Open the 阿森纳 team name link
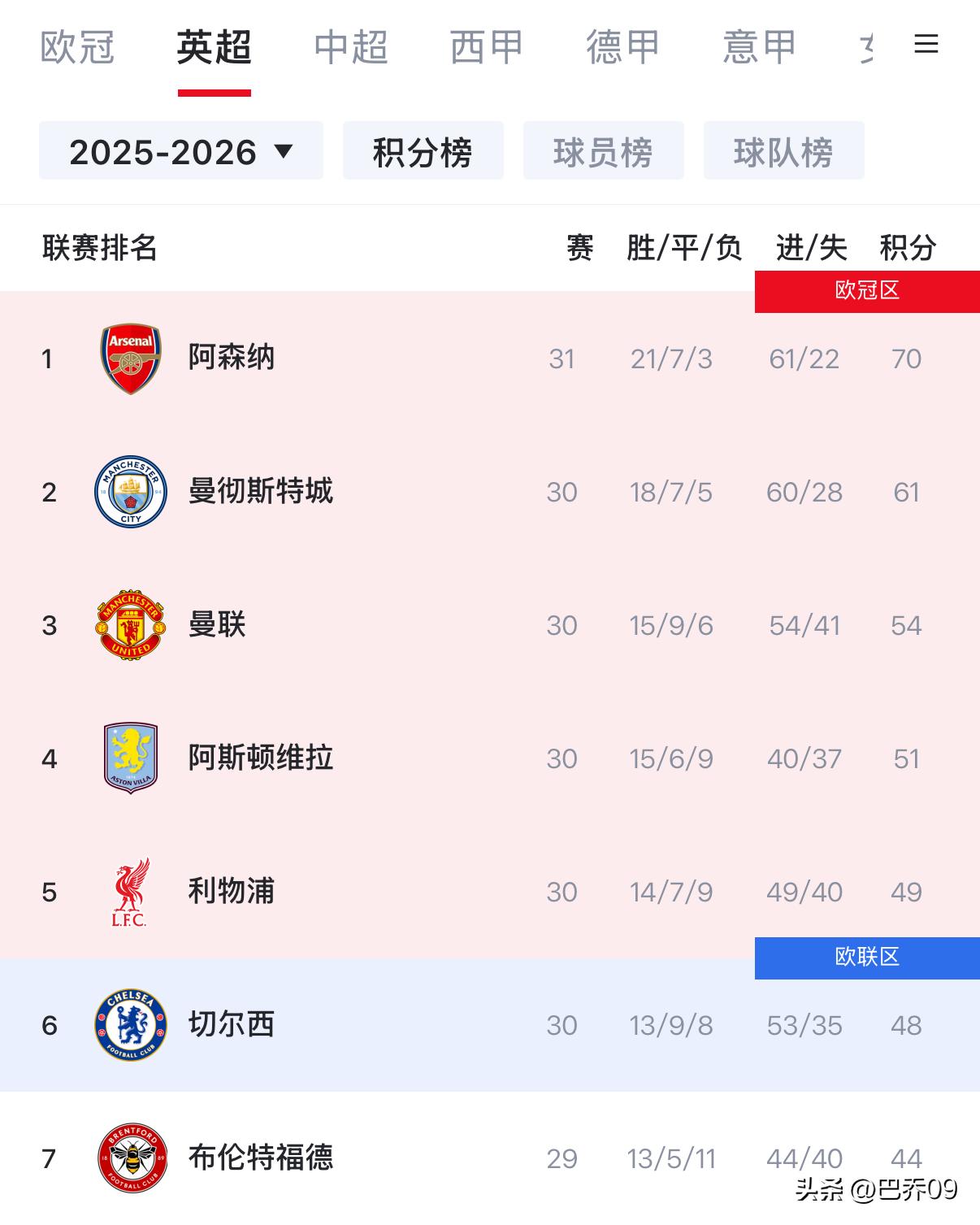The image size is (980, 1225). tap(232, 358)
